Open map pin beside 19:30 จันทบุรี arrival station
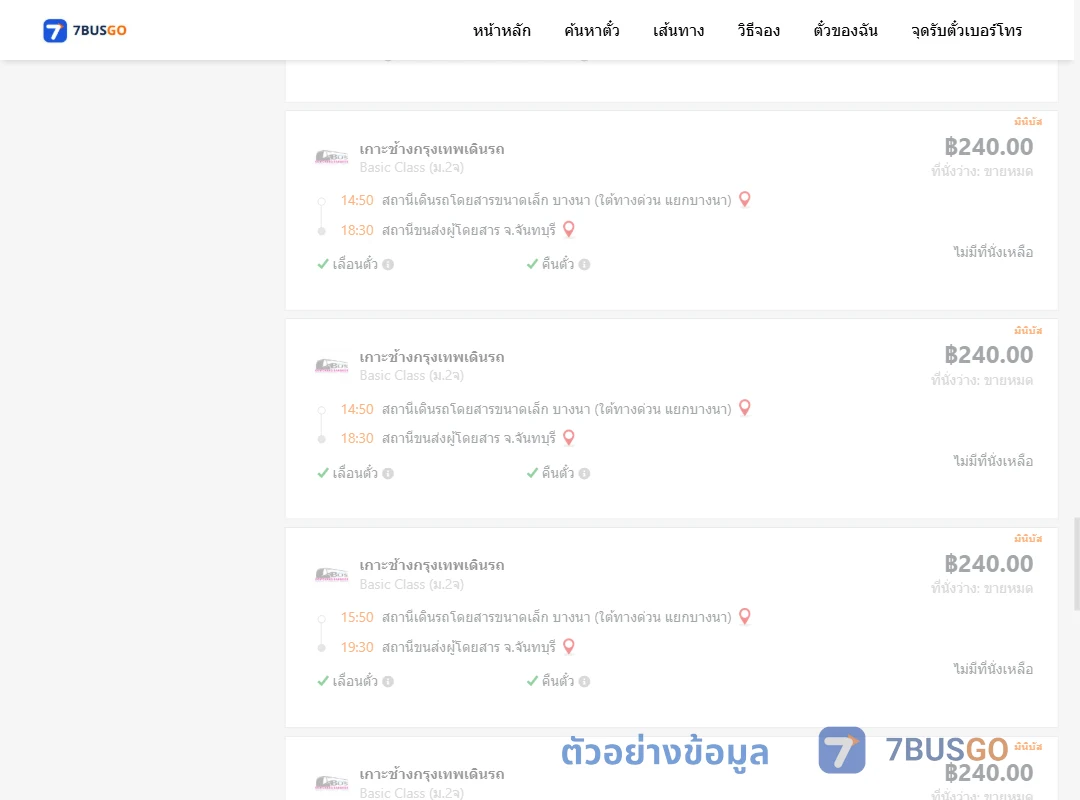This screenshot has height=800, width=1080. tap(569, 646)
